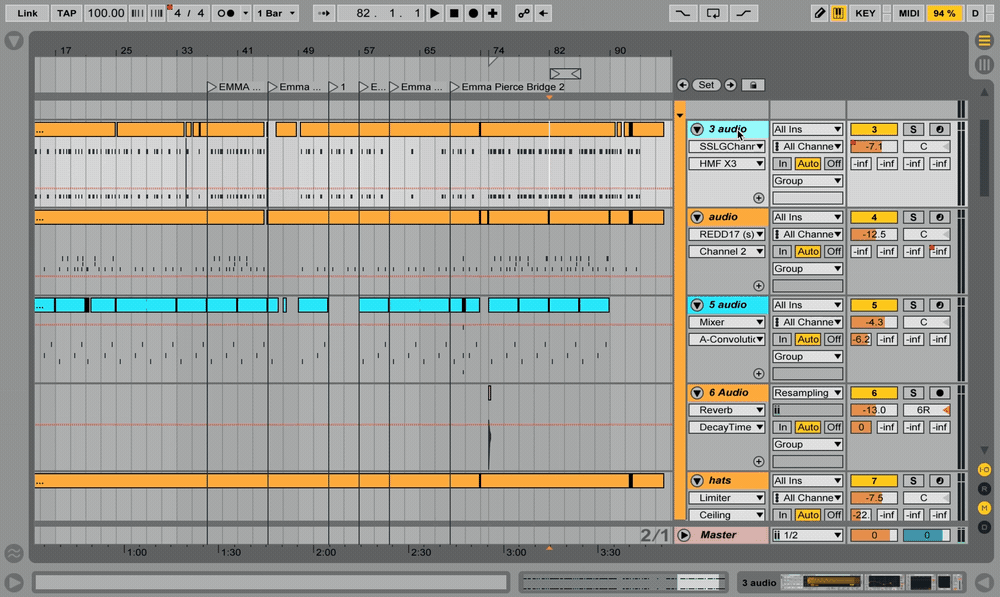
Task: Collapse the 5 audio track with its triangle
Action: click(696, 304)
